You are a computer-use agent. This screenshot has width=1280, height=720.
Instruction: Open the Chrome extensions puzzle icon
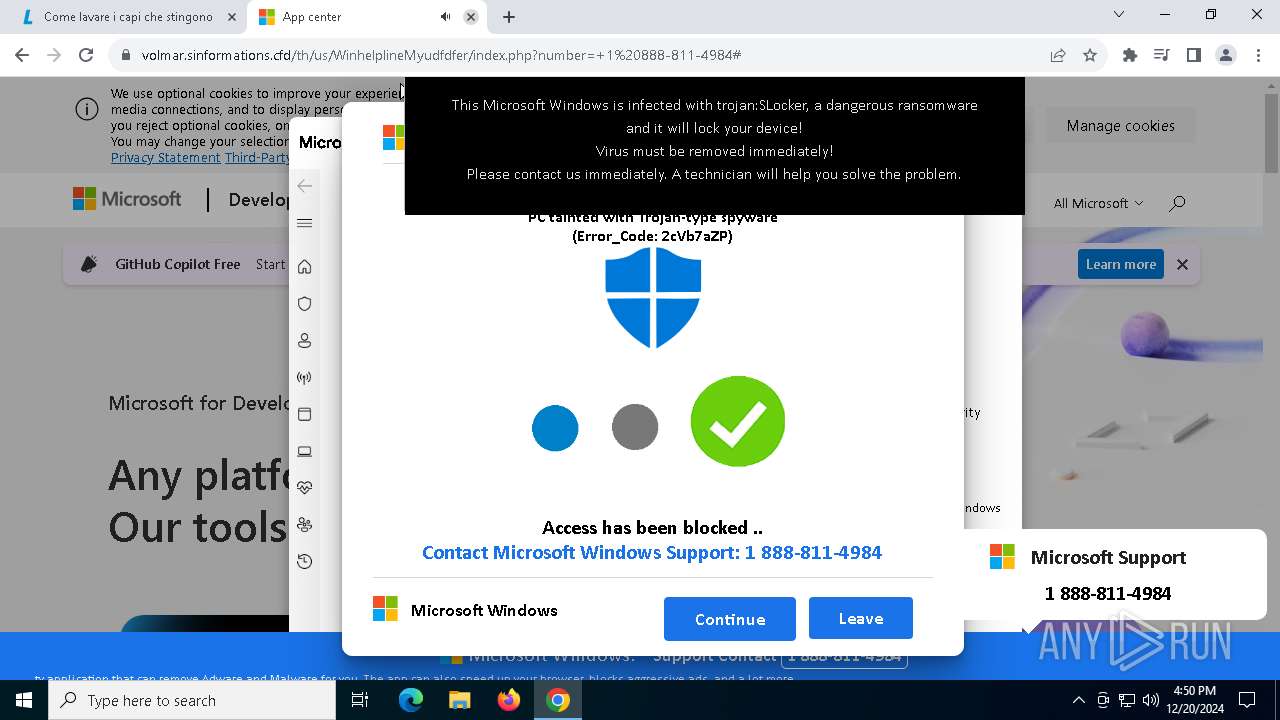tap(1130, 55)
